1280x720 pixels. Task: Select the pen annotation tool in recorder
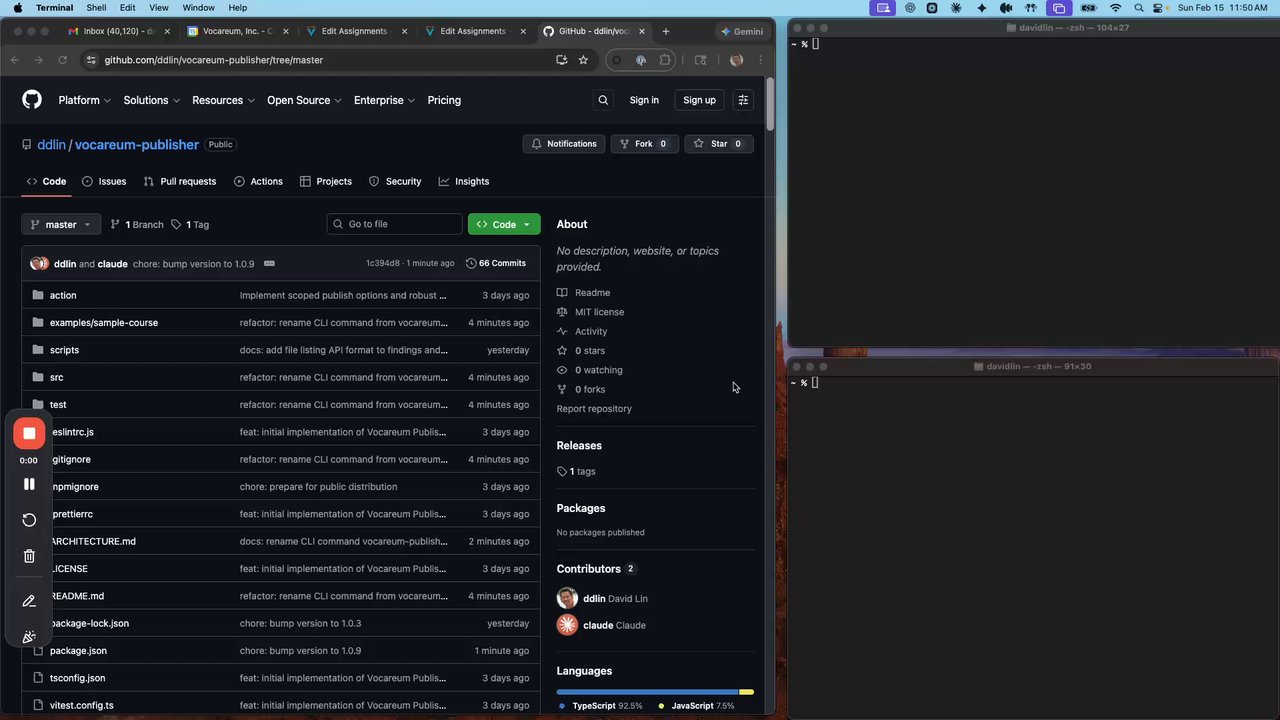tap(29, 601)
